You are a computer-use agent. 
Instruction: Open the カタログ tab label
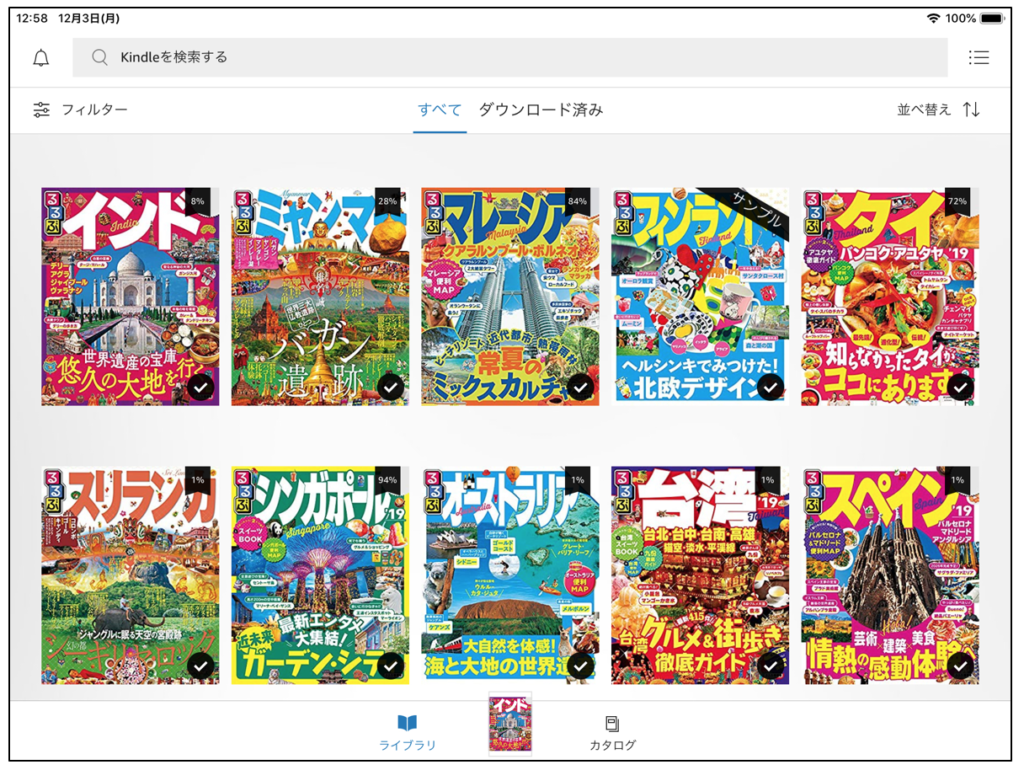tap(613, 745)
